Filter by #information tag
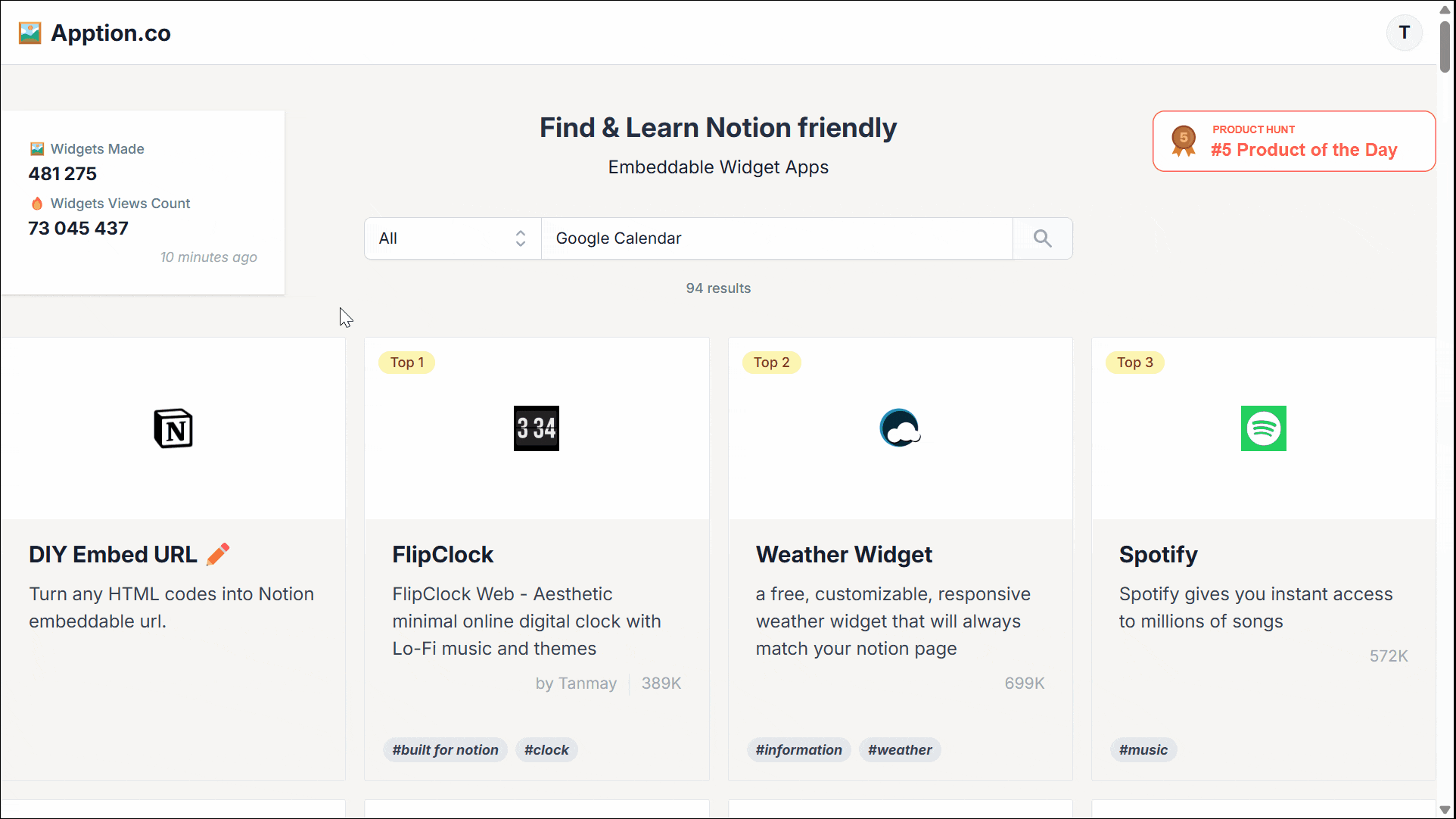This screenshot has width=1456, height=819. [798, 750]
